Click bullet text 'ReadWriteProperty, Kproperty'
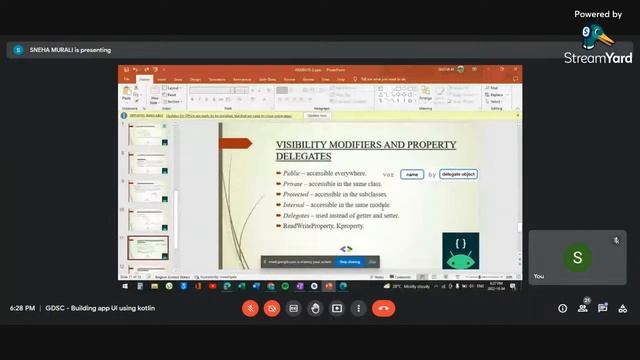640x360 pixels. (323, 226)
